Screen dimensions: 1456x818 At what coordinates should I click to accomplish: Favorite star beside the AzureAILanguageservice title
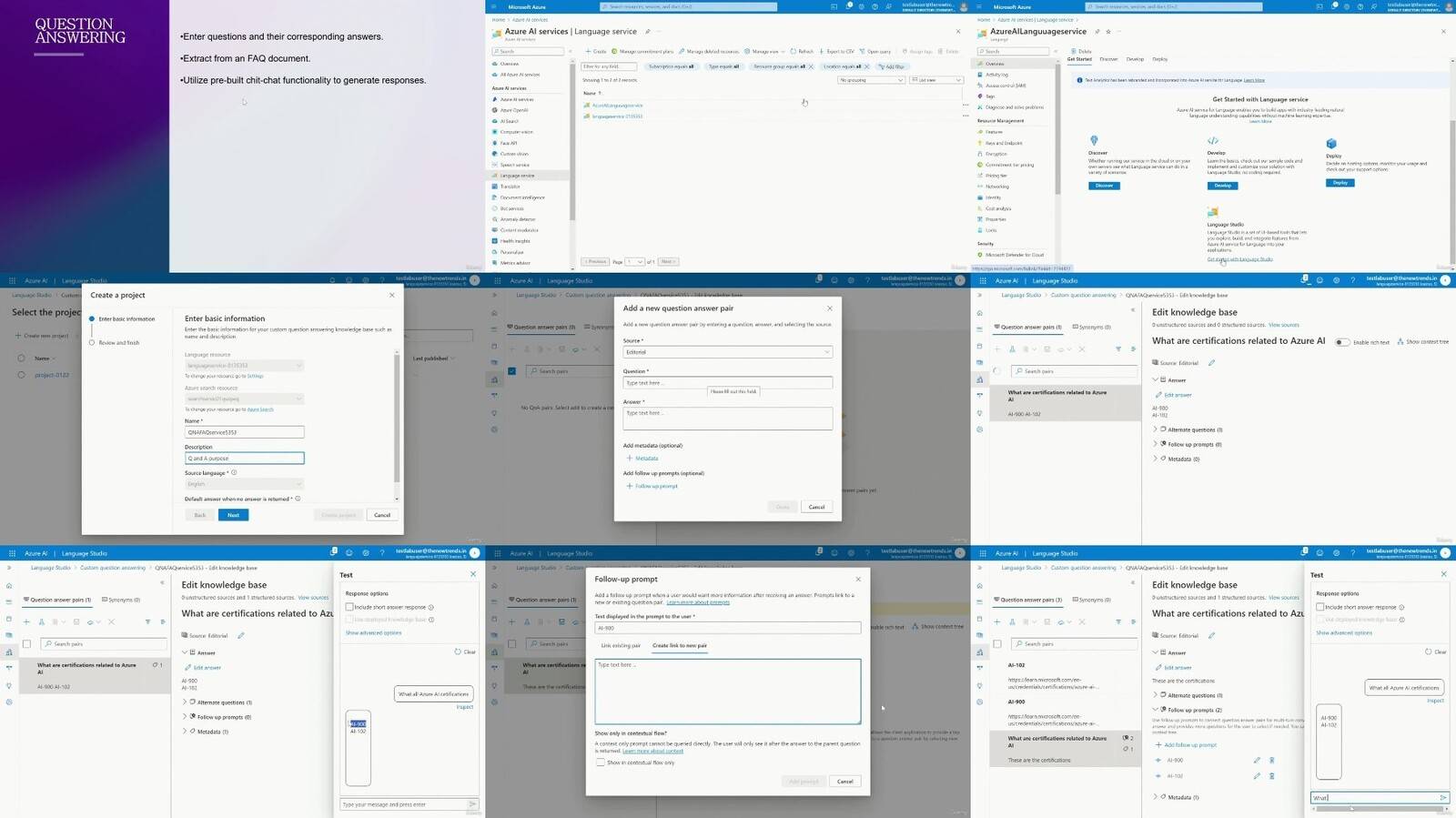(x=1107, y=32)
